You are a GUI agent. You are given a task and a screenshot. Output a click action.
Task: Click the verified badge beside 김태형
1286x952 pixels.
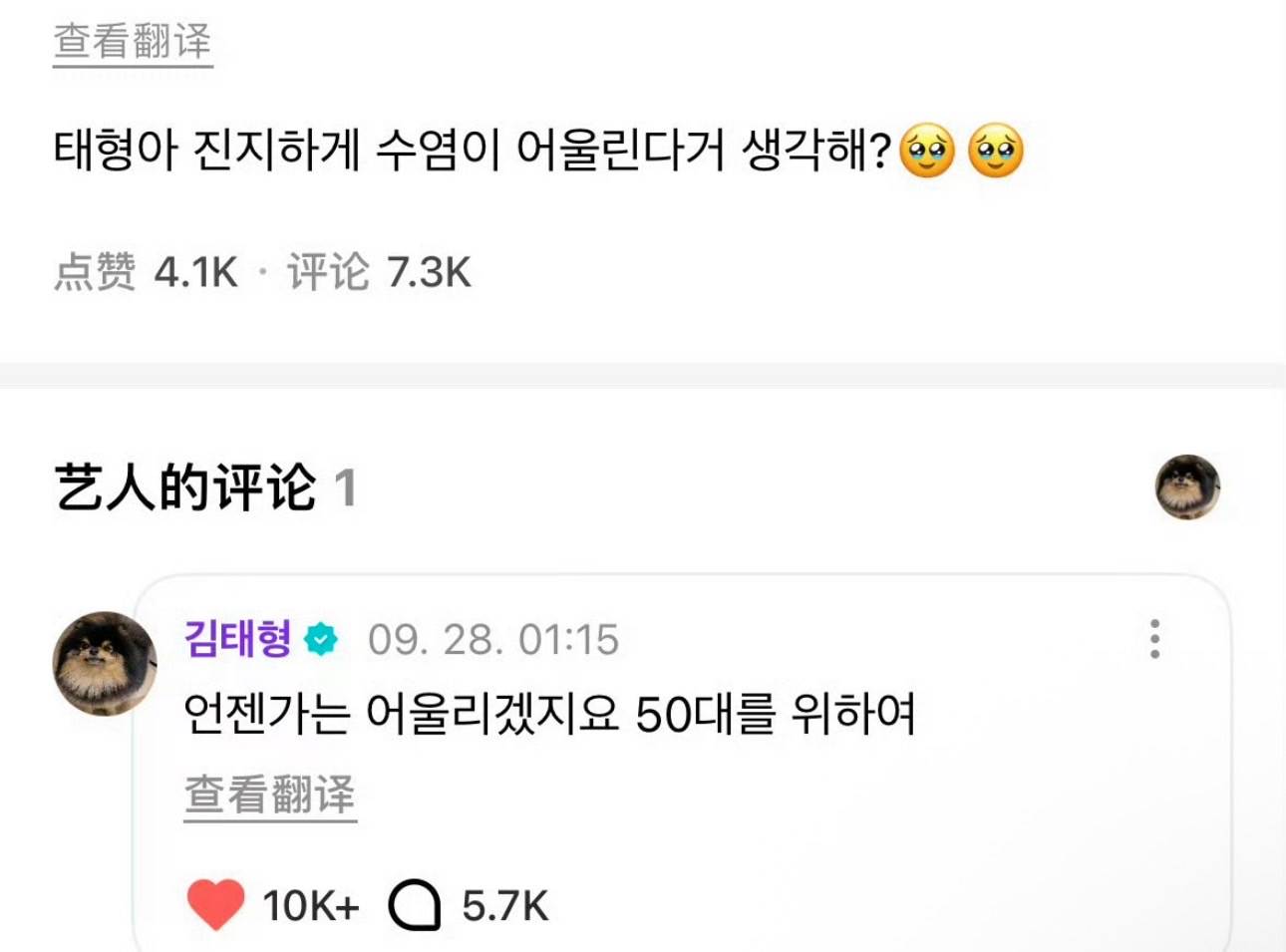pyautogui.click(x=321, y=639)
